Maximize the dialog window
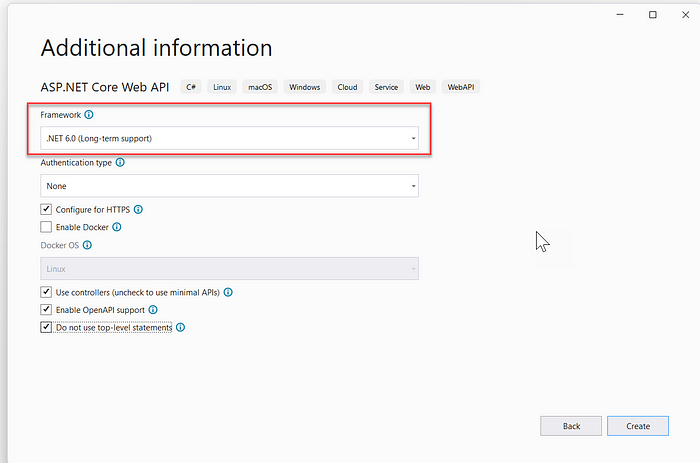 click(x=653, y=15)
